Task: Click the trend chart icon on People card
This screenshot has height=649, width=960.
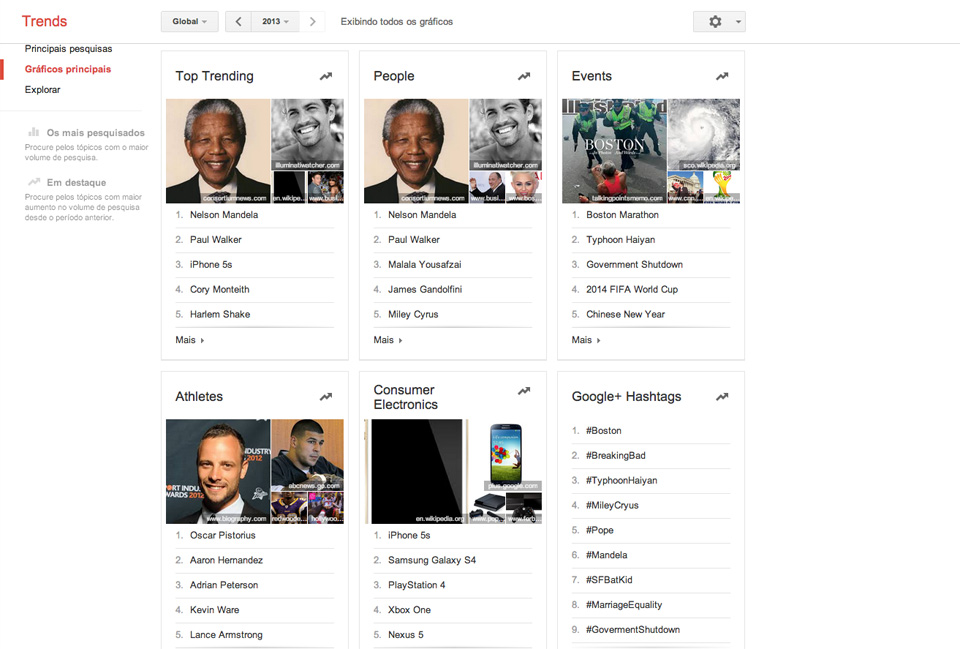Action: [523, 75]
